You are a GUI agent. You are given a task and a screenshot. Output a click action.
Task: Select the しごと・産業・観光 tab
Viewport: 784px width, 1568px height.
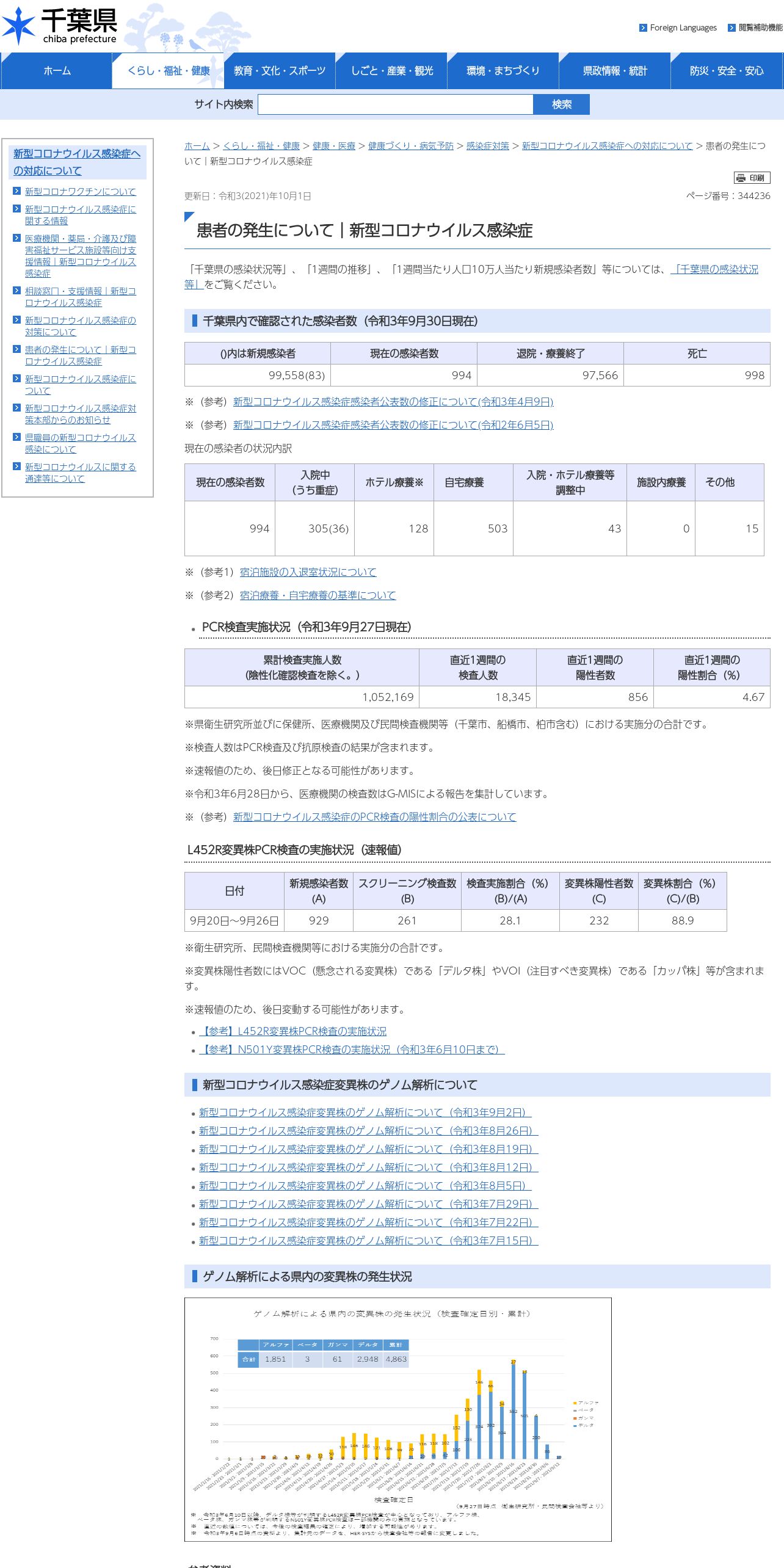pos(391,71)
